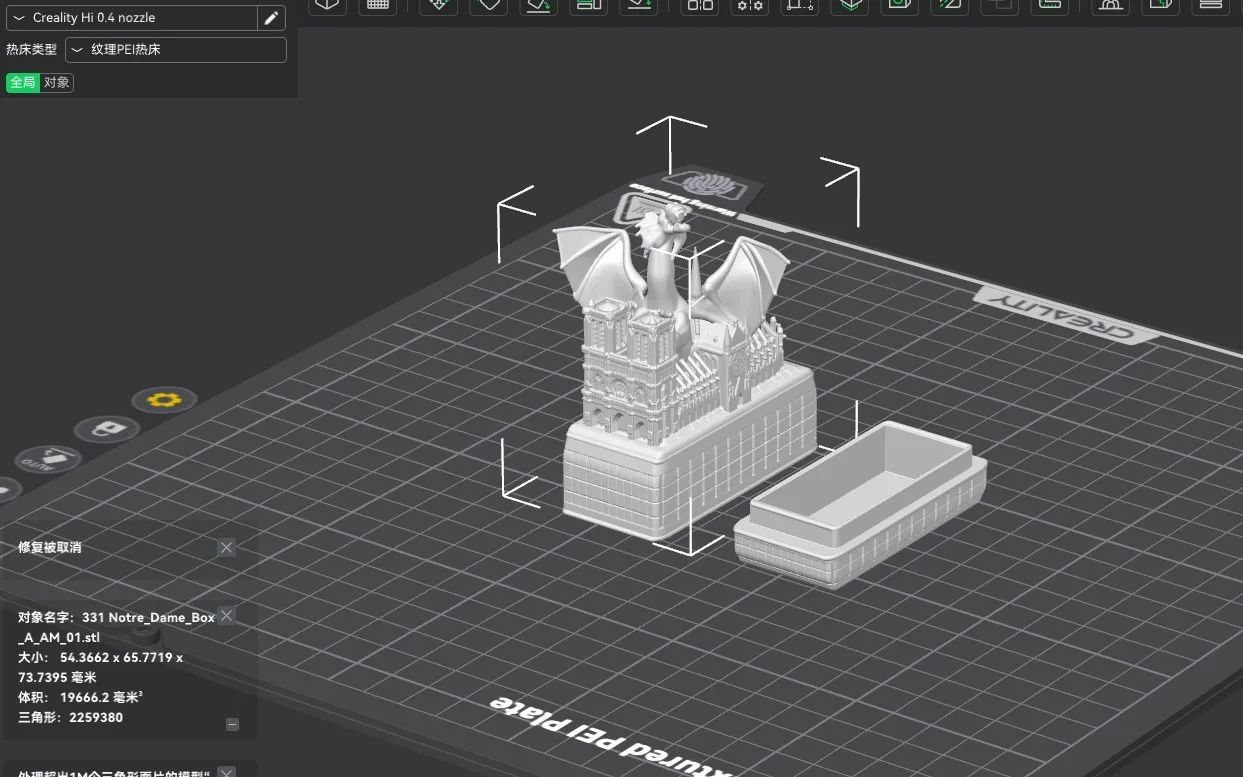
Task: Click the 体积: 19666.2 毫米³ text
Action: (x=80, y=697)
